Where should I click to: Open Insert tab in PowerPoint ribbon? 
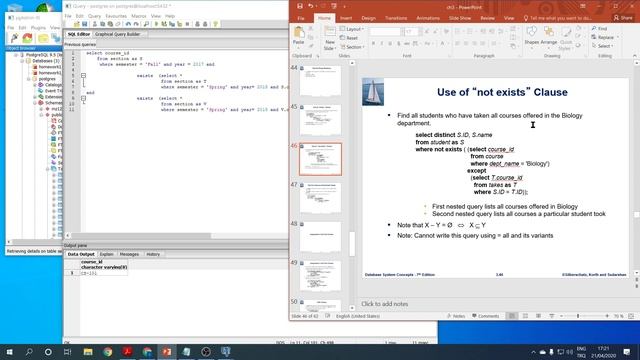(346, 18)
